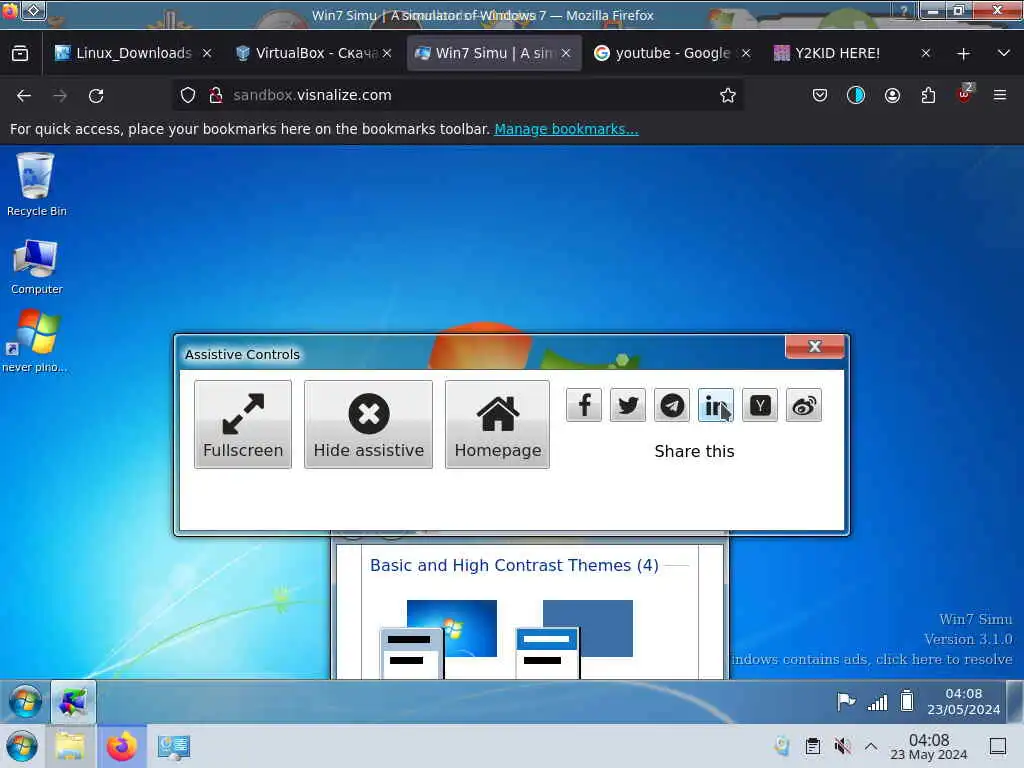The width and height of the screenshot is (1024, 768).
Task: Click the Manage bookmarks... link
Action: click(x=566, y=129)
